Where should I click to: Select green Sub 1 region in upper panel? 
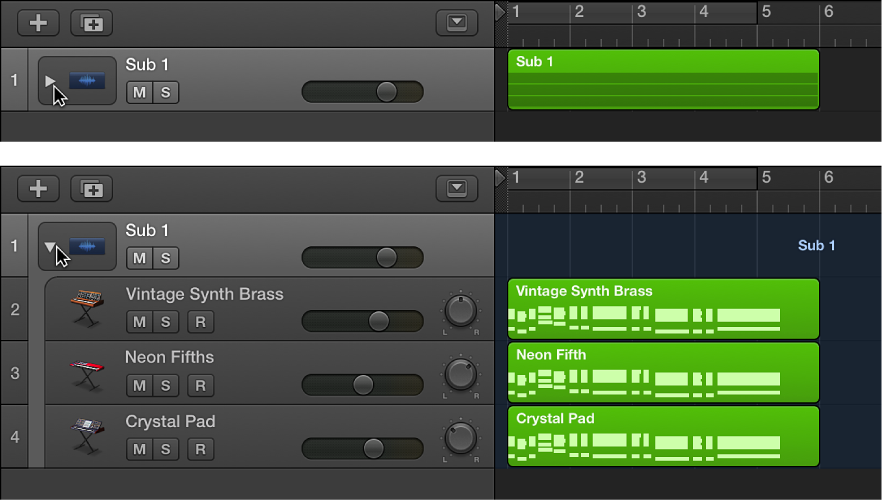point(663,79)
